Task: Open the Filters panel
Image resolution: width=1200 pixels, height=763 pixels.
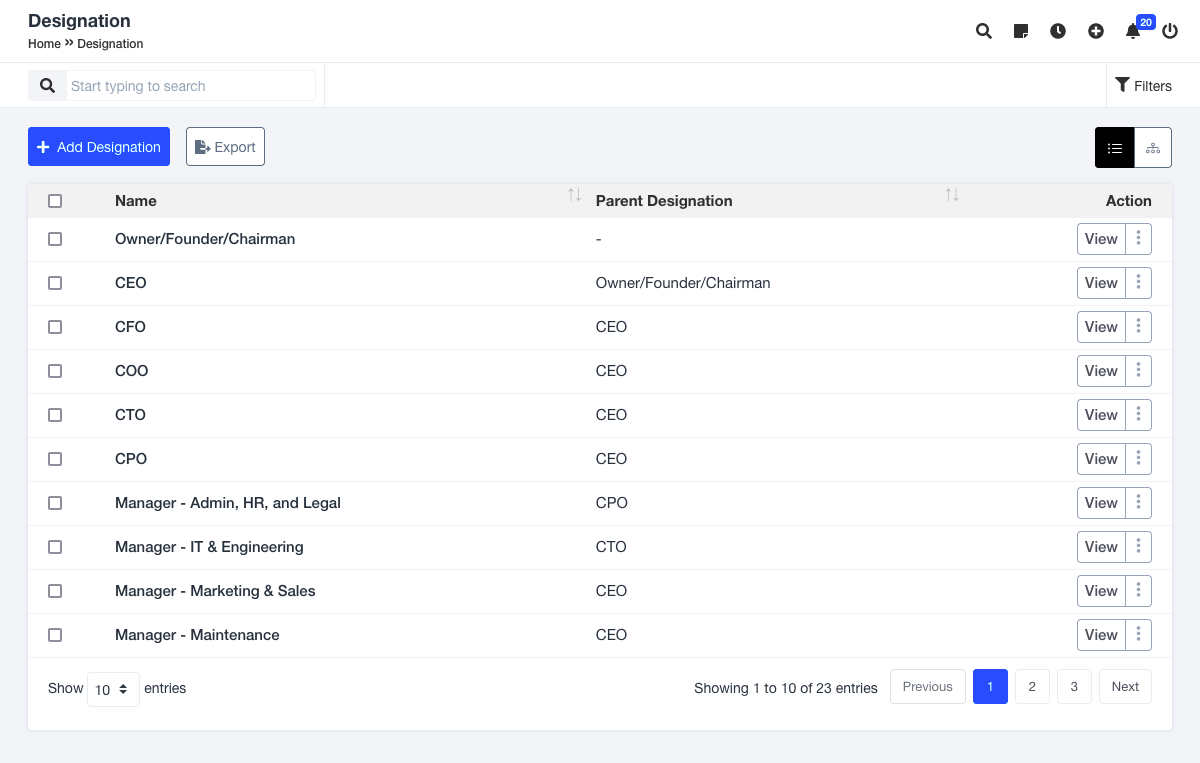Action: [x=1143, y=86]
